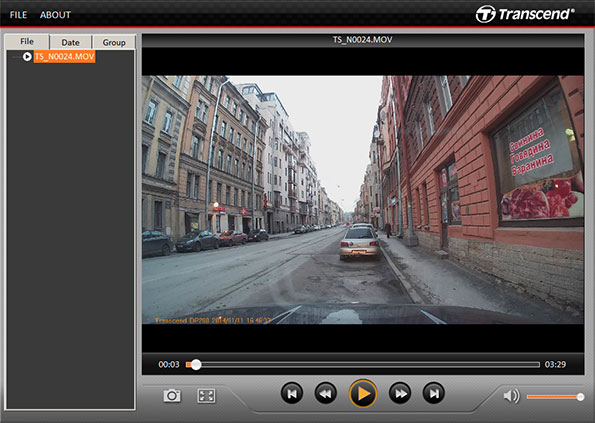Click the Transcend logo

click(525, 14)
